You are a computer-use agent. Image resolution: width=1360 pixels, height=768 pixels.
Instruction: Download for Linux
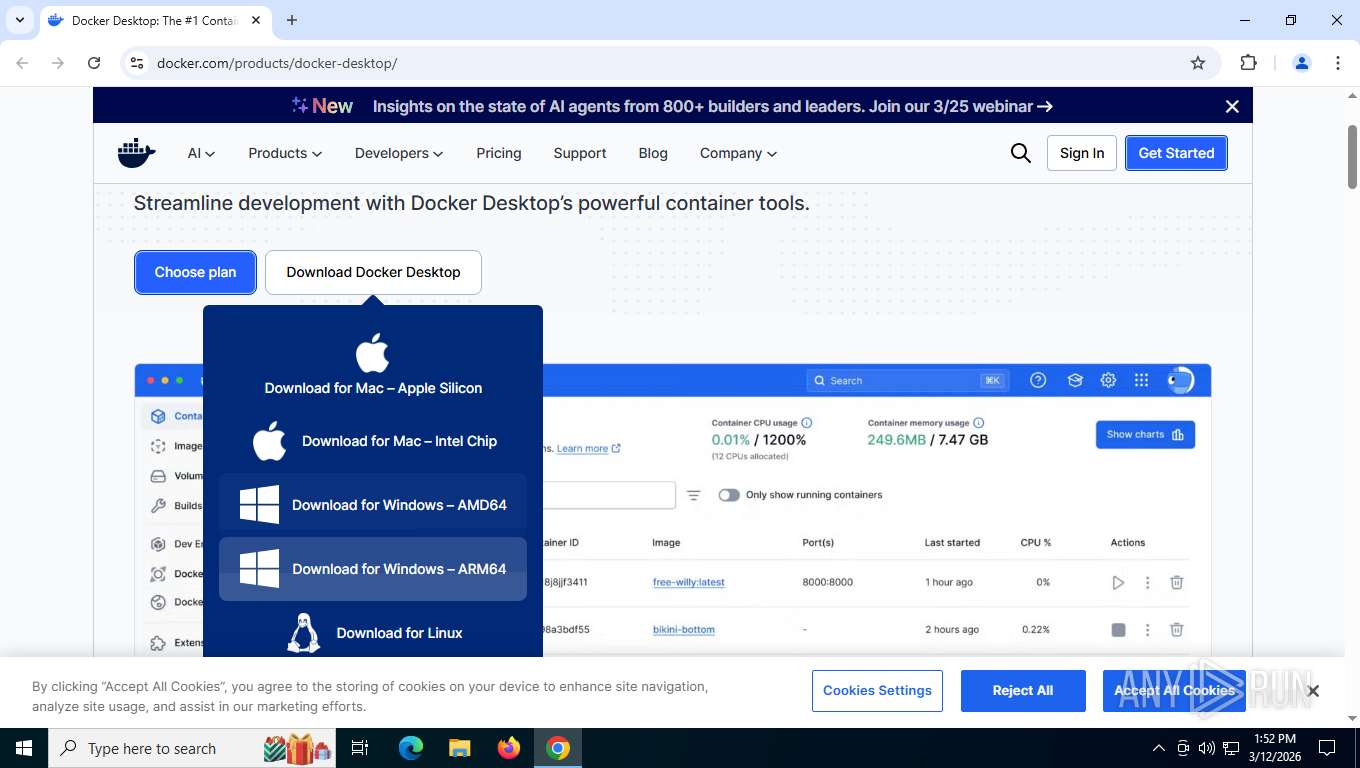[373, 633]
